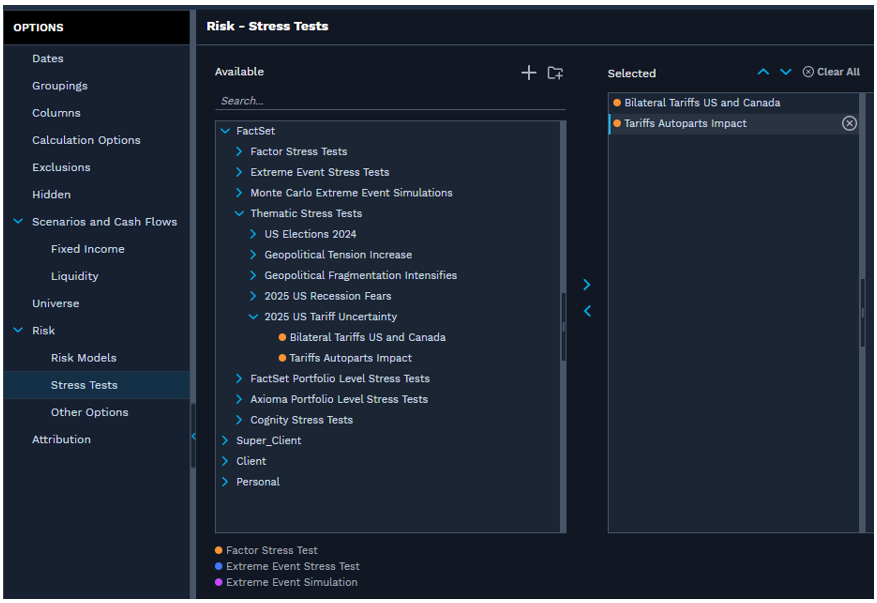Select Bilateral Tariffs US and Canada in Selected
This screenshot has width=877, height=603.
click(702, 103)
